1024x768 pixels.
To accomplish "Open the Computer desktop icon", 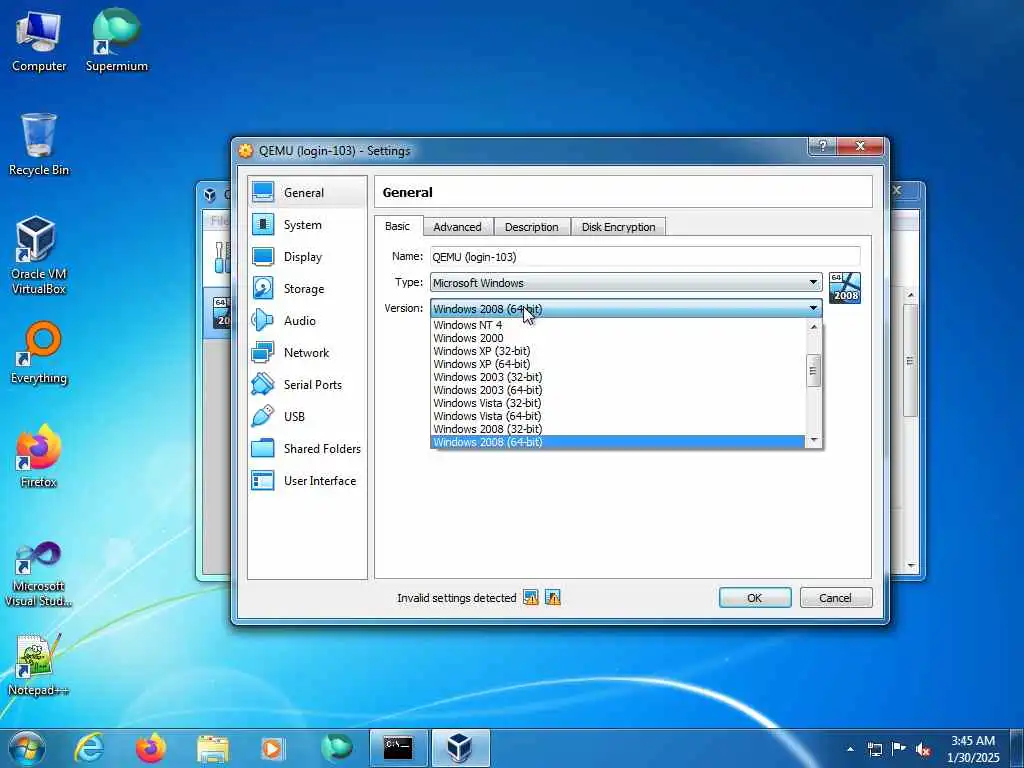I will tap(39, 42).
